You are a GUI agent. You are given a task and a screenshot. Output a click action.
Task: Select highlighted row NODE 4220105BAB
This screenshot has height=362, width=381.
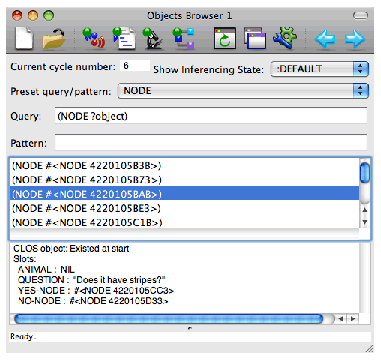coord(184,194)
